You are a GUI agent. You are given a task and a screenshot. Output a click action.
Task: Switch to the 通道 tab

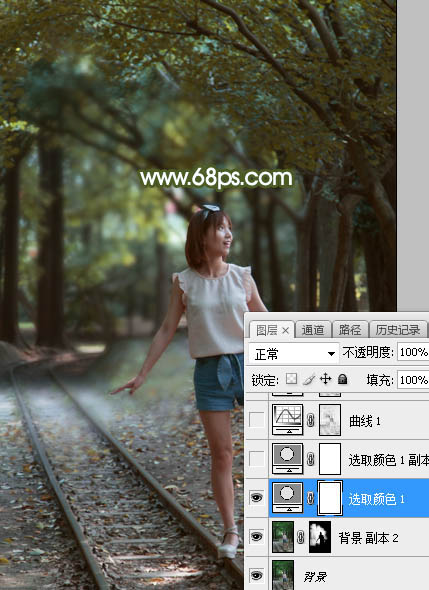click(313, 330)
